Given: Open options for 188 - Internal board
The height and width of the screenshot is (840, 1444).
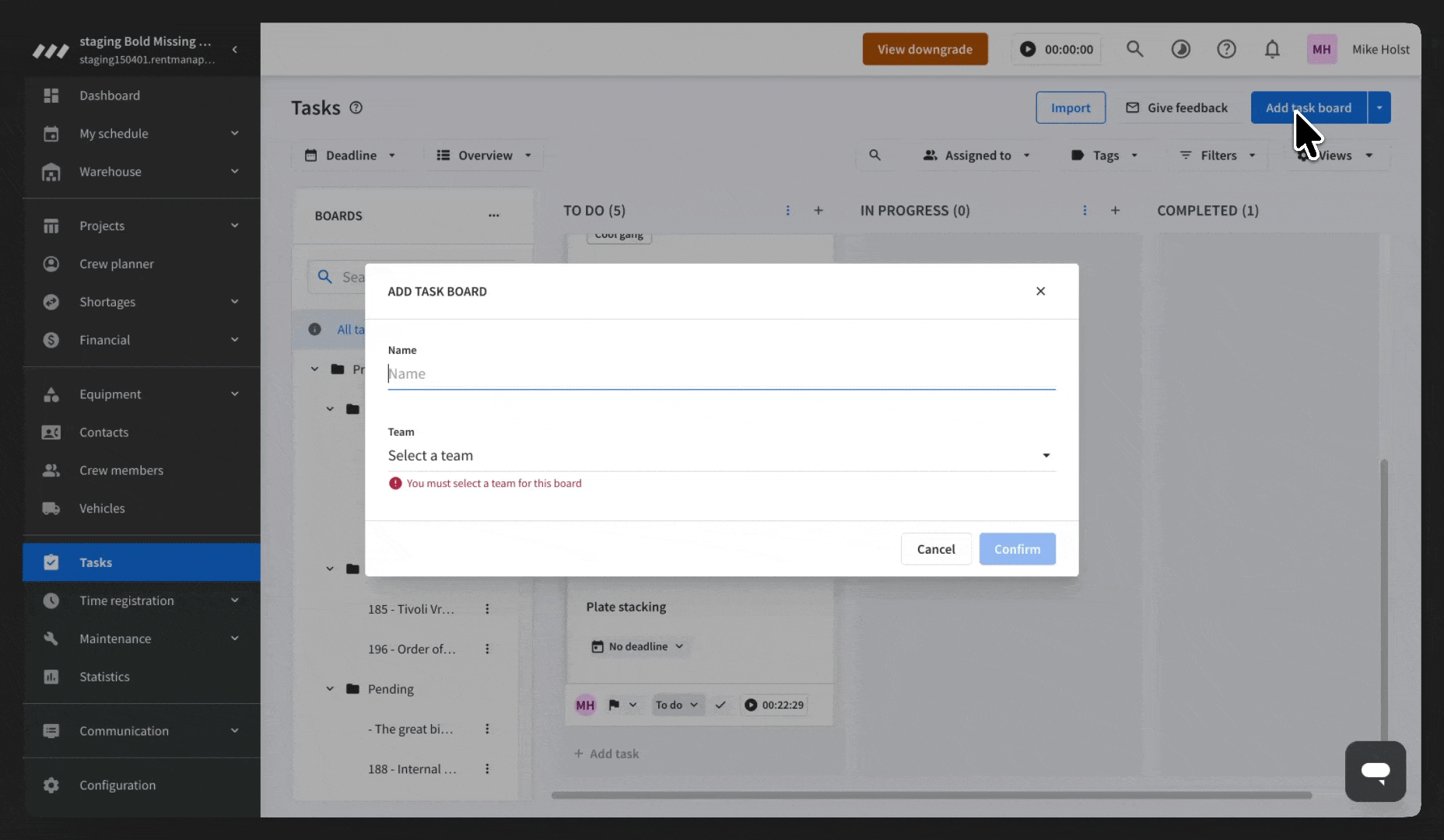Looking at the screenshot, I should tap(487, 768).
